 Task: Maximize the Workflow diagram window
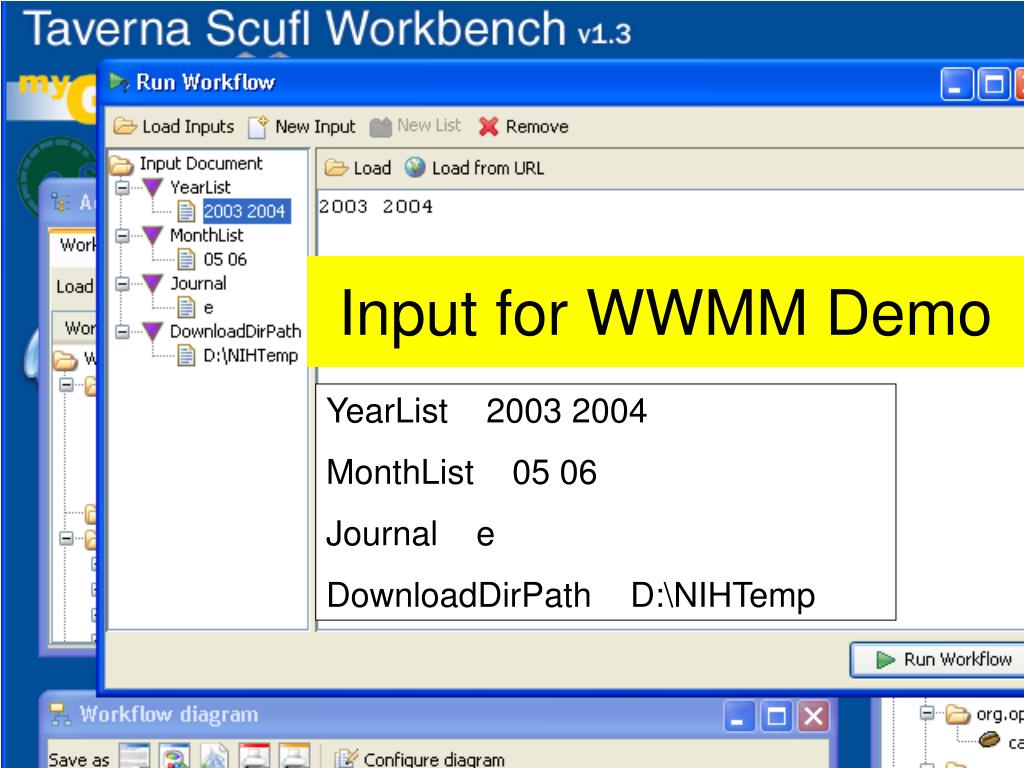(776, 717)
